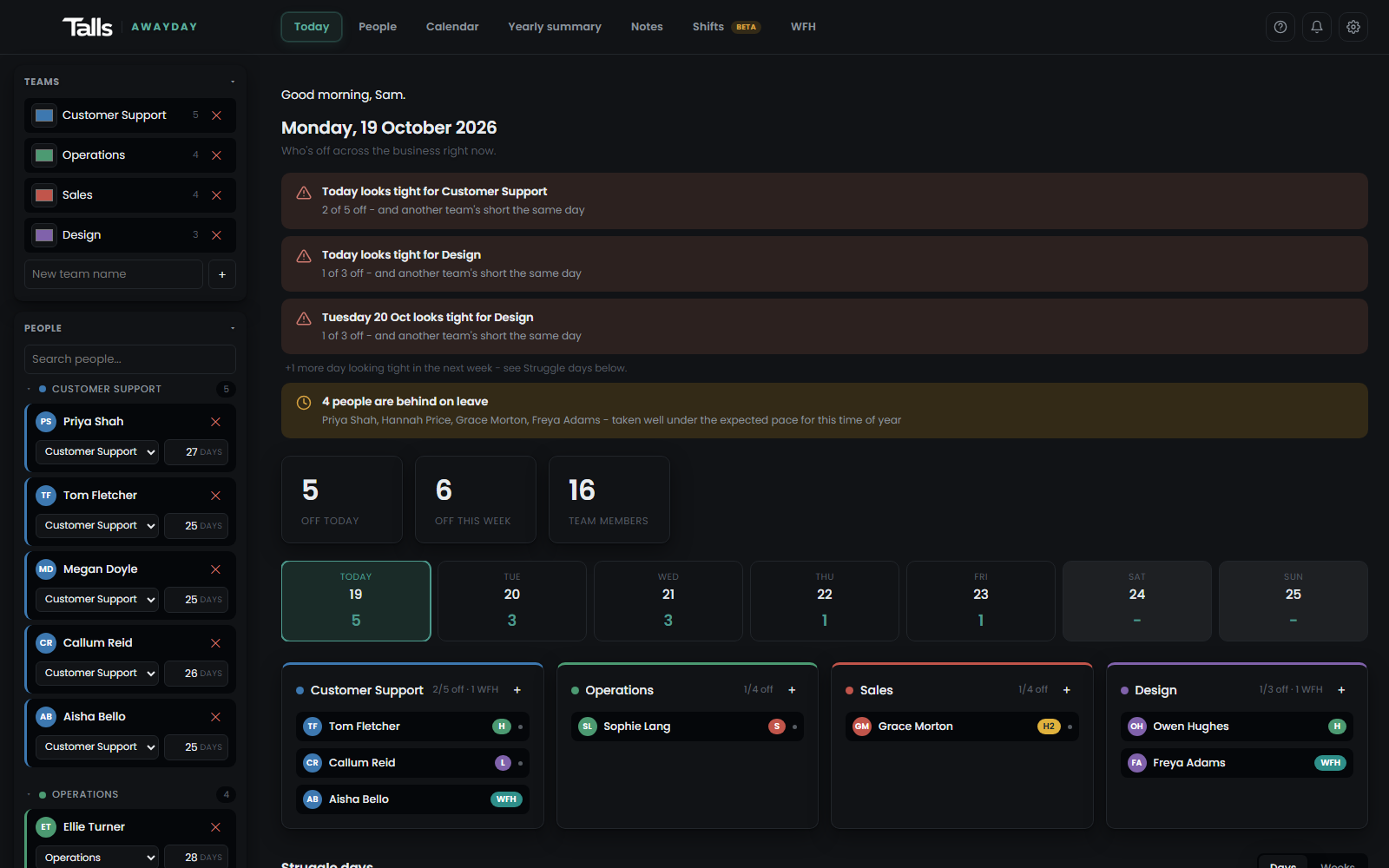Remove the Customer Support team

point(217,115)
